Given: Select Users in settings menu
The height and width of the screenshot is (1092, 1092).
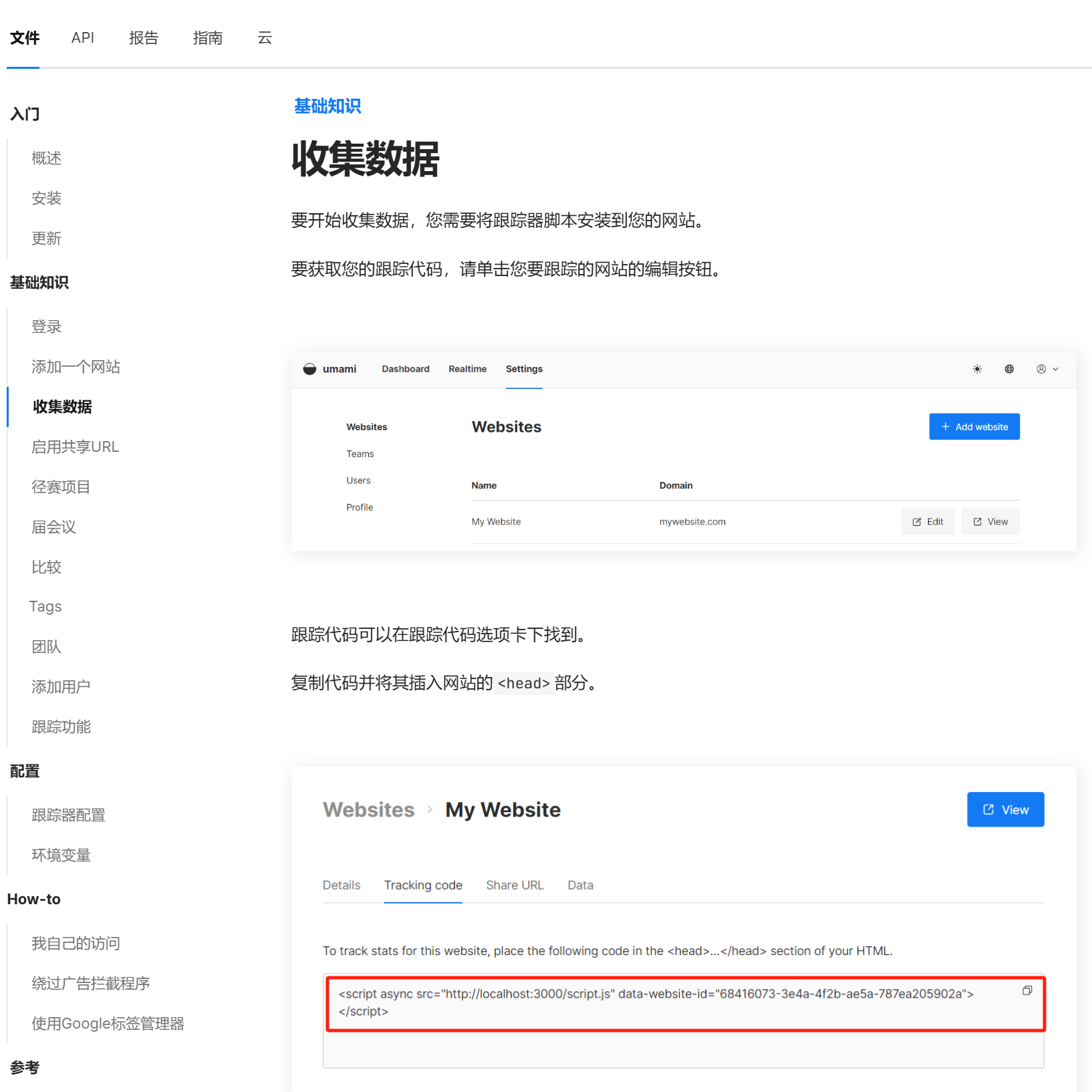Looking at the screenshot, I should point(358,481).
